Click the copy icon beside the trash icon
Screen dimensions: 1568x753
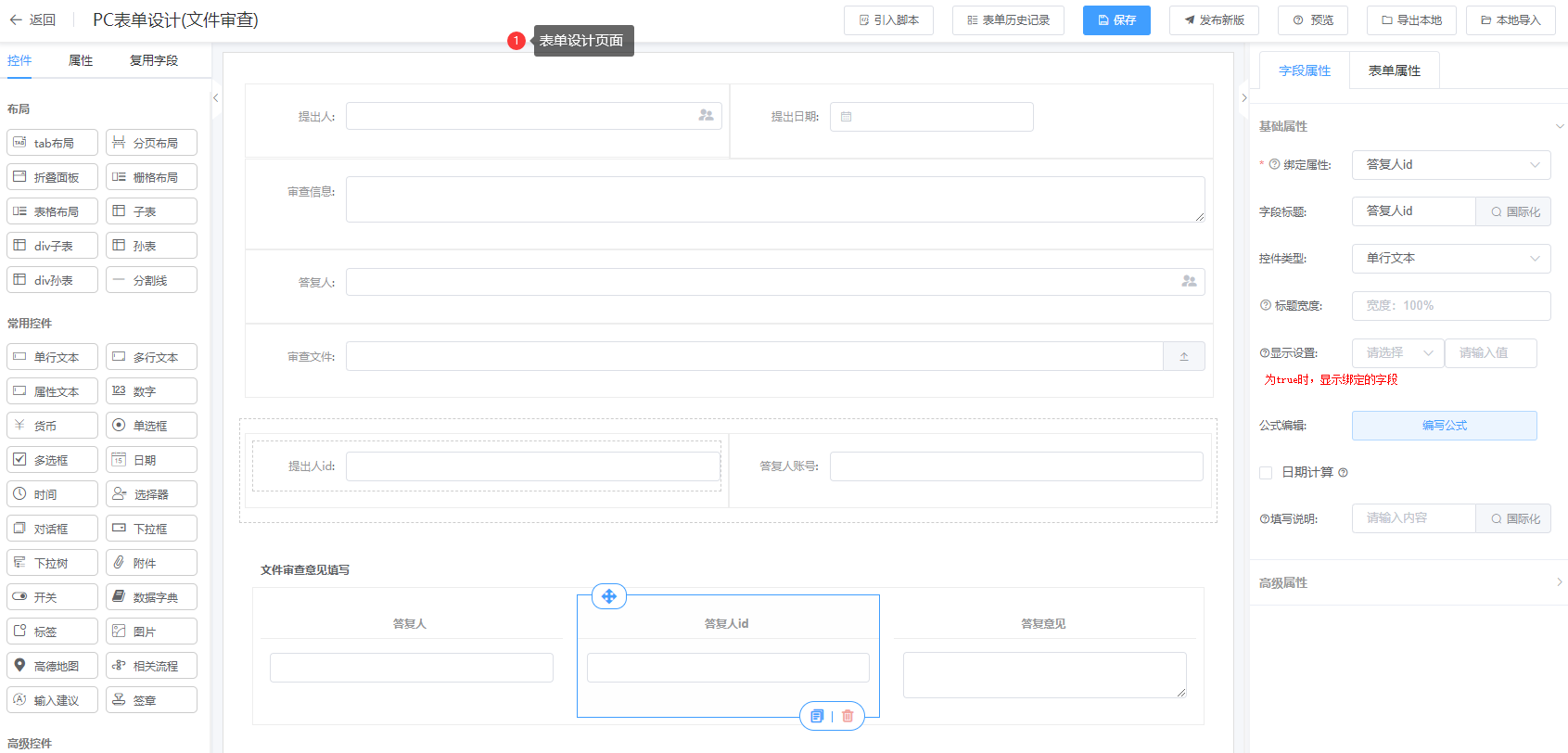(817, 716)
